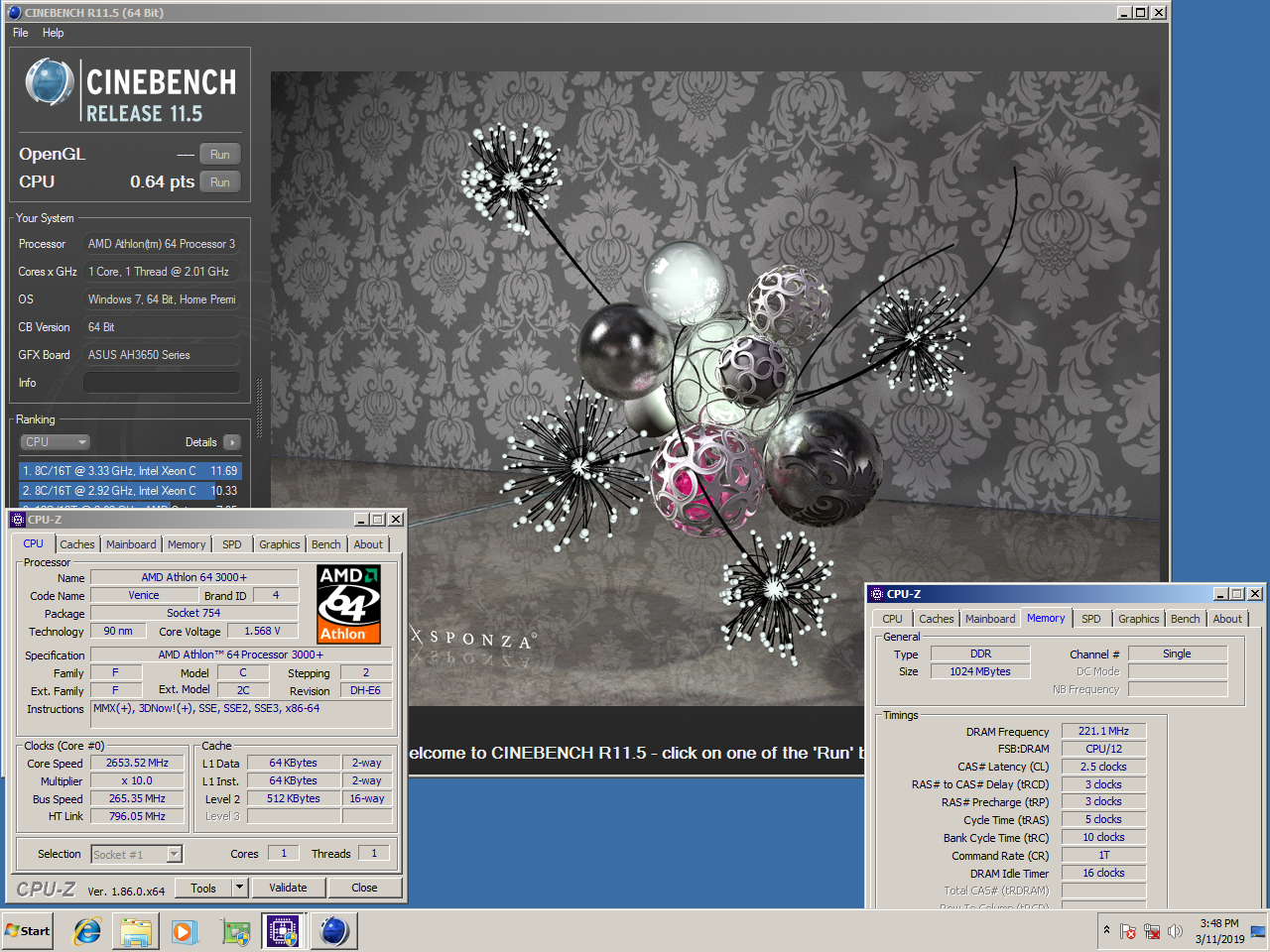Open the Ranking CPU dropdown
1270x952 pixels.
coord(56,442)
